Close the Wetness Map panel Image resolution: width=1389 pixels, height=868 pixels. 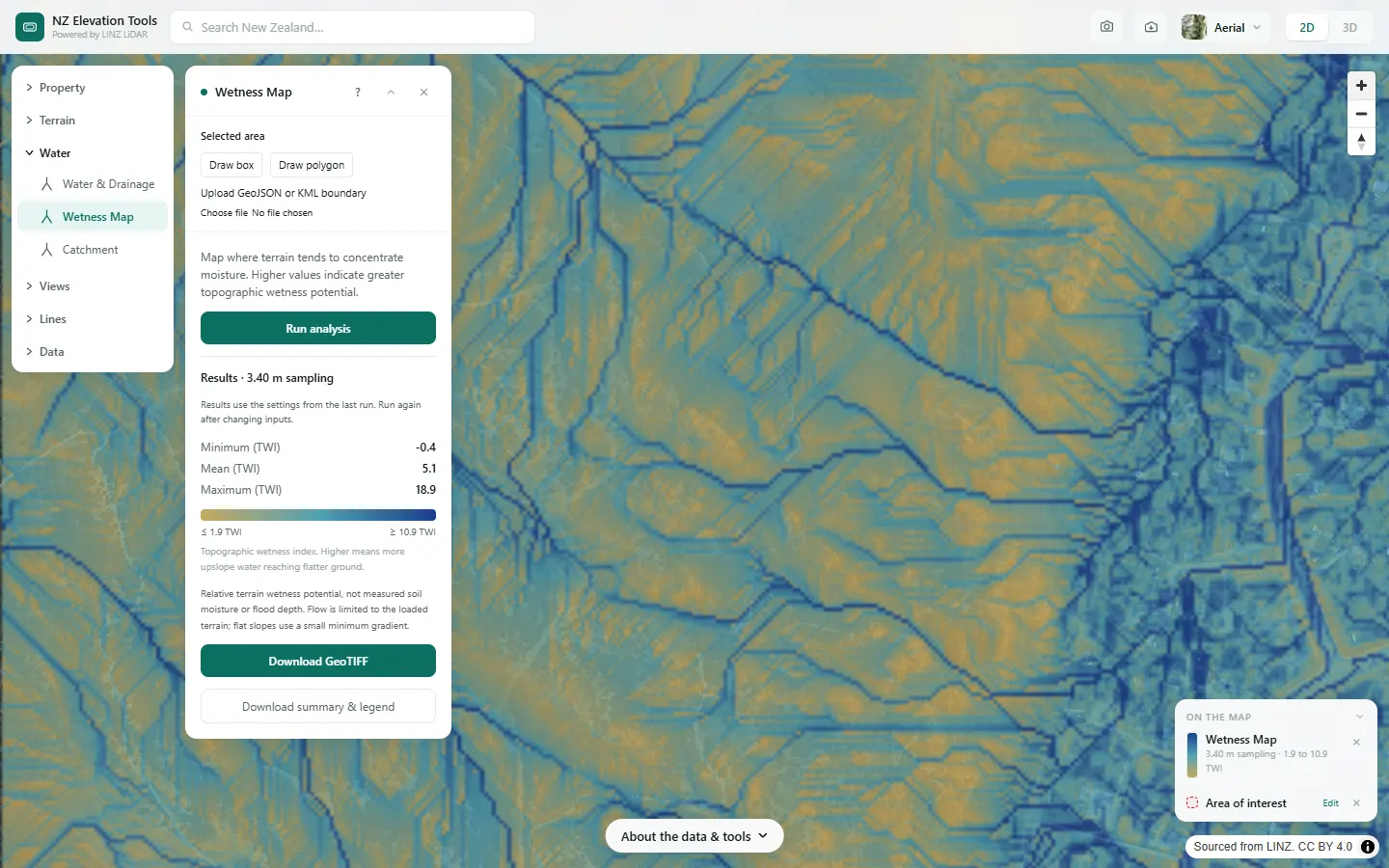tap(423, 93)
